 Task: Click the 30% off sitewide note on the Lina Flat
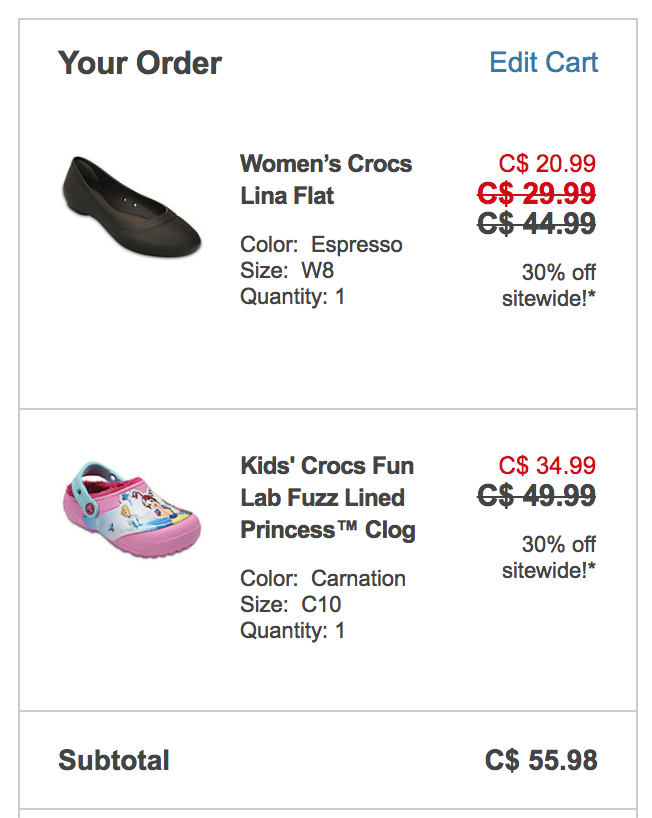coord(549,285)
